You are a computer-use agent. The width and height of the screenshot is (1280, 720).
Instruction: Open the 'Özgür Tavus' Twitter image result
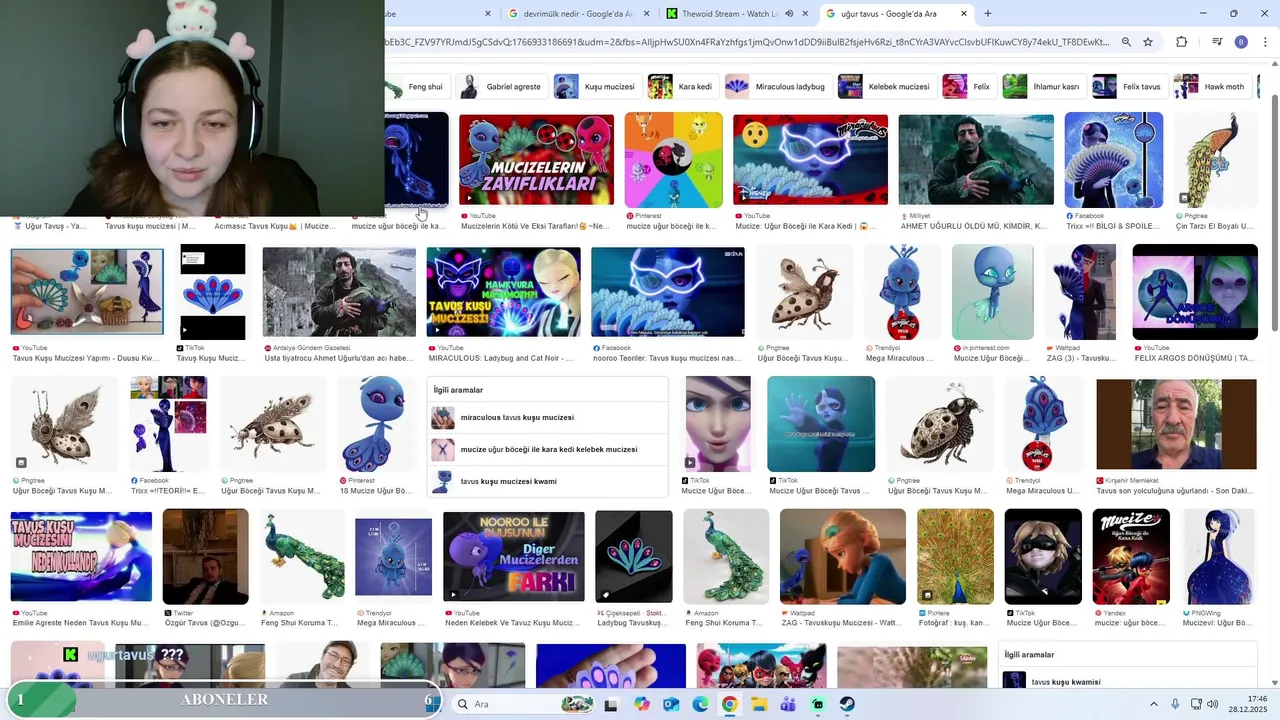pos(205,557)
